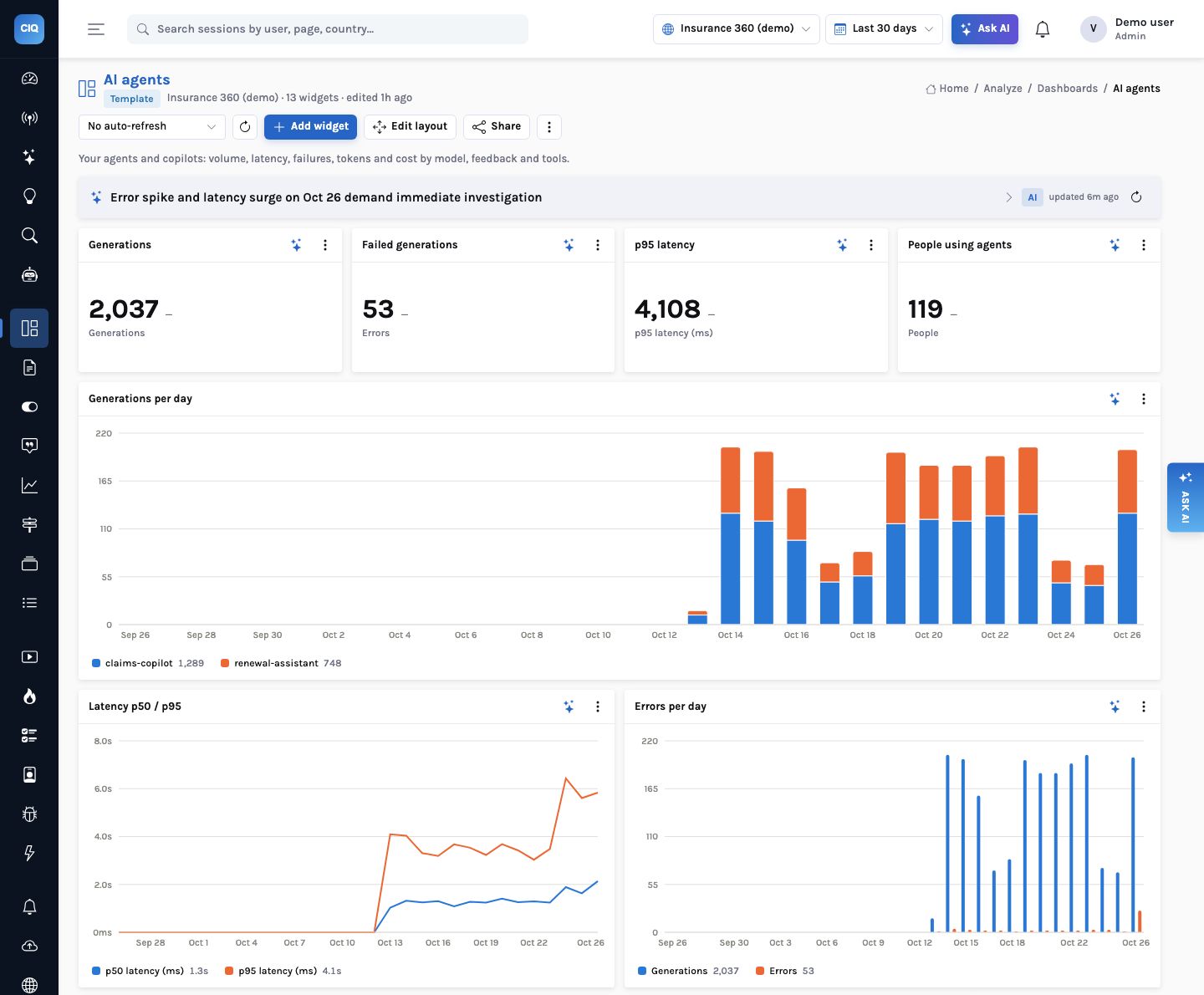Expand the AI insight banner with the chevron
1204x995 pixels.
[x=1008, y=197]
